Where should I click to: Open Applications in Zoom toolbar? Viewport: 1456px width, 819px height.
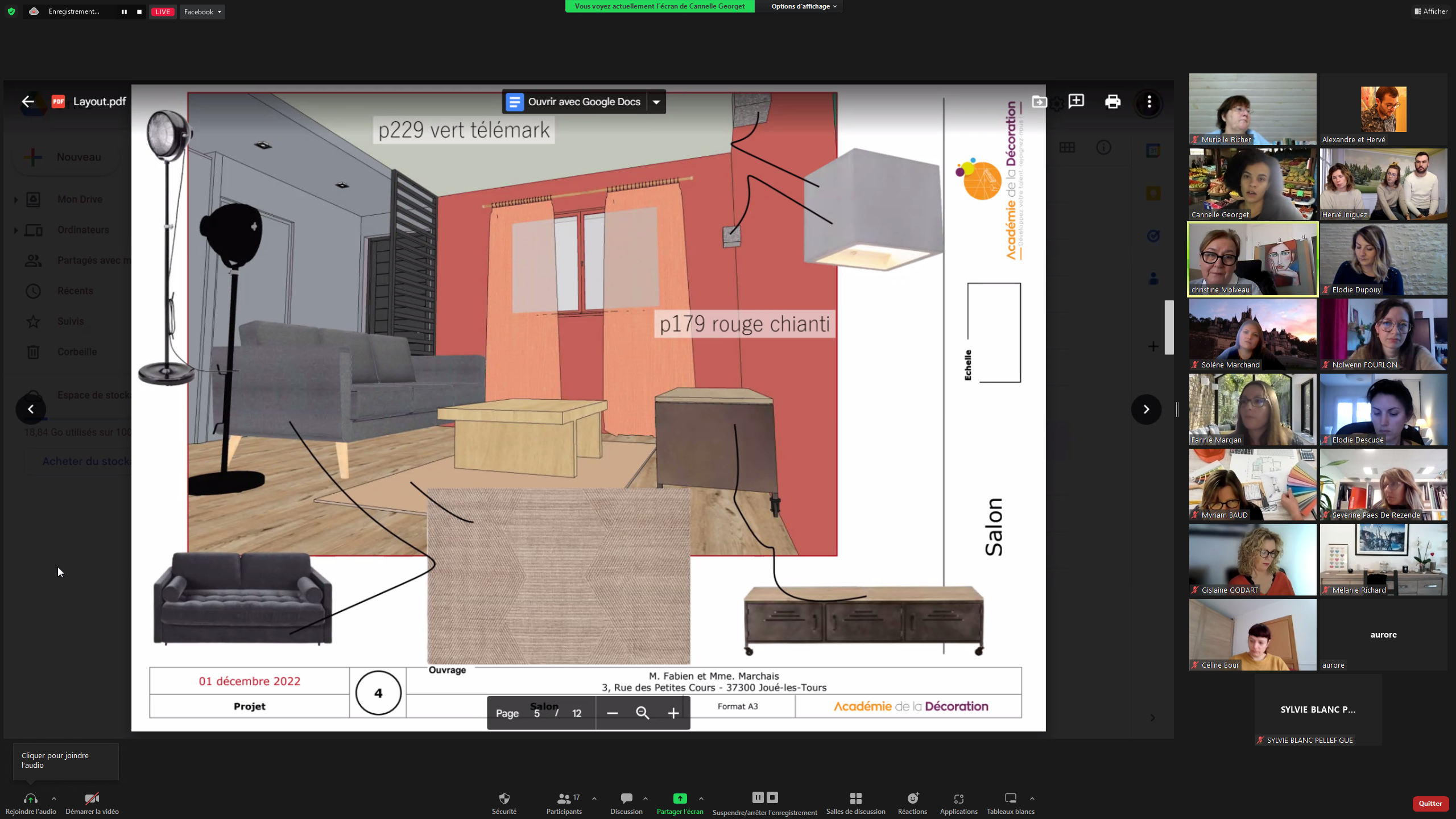959,803
